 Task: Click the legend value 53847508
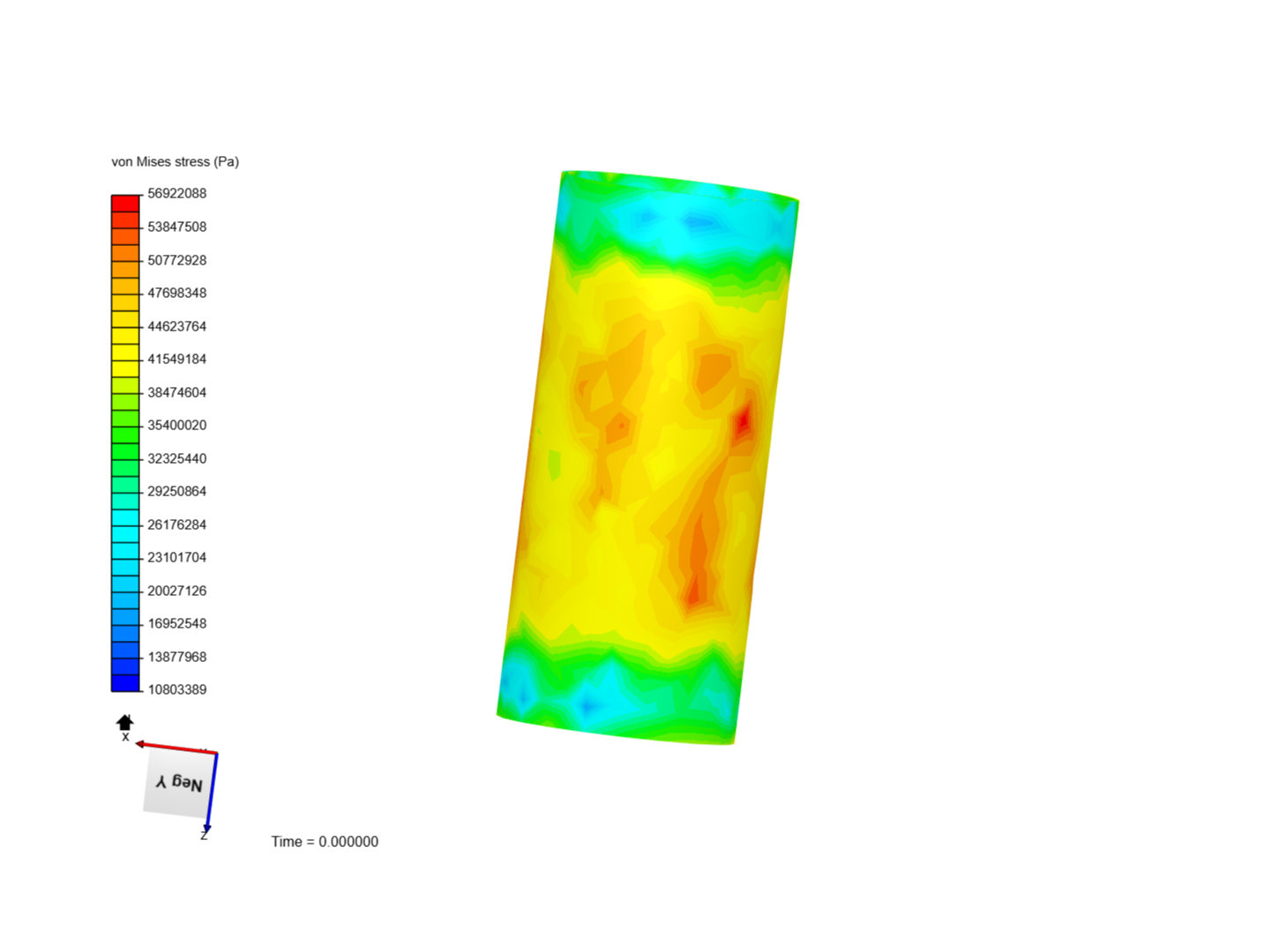[177, 227]
